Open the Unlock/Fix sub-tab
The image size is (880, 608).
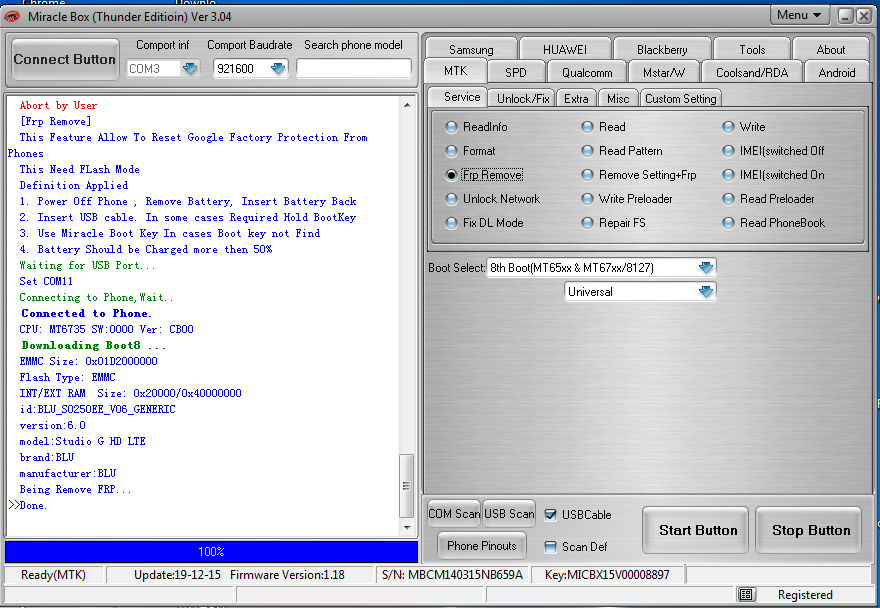522,99
